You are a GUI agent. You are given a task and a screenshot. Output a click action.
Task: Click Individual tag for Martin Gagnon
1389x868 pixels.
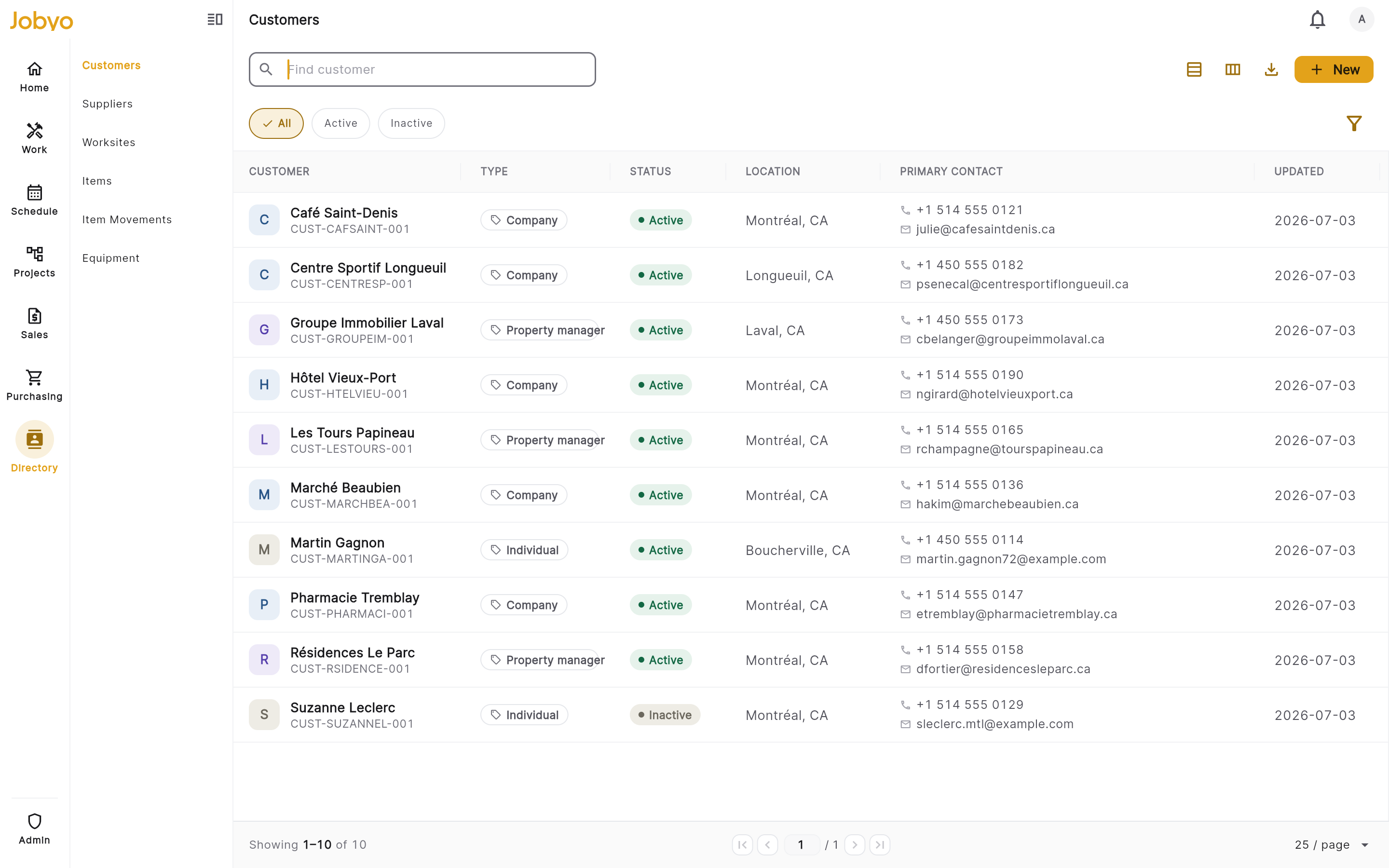[x=524, y=550]
